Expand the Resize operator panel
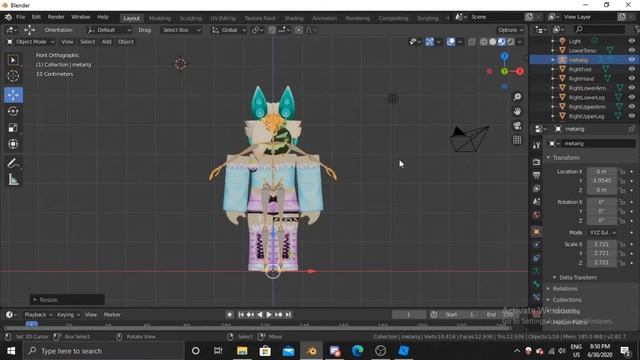Image resolution: width=640 pixels, height=360 pixels. pyautogui.click(x=67, y=300)
